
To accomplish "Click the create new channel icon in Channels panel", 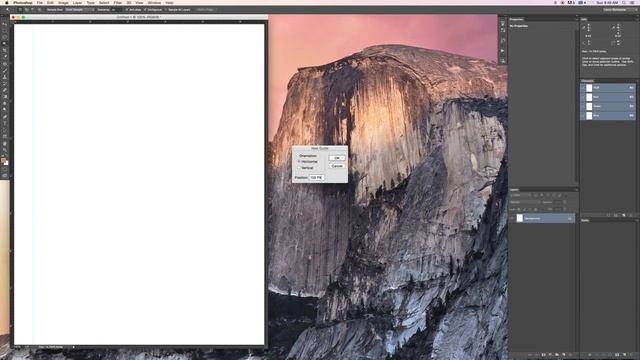I will pyautogui.click(x=624, y=215).
